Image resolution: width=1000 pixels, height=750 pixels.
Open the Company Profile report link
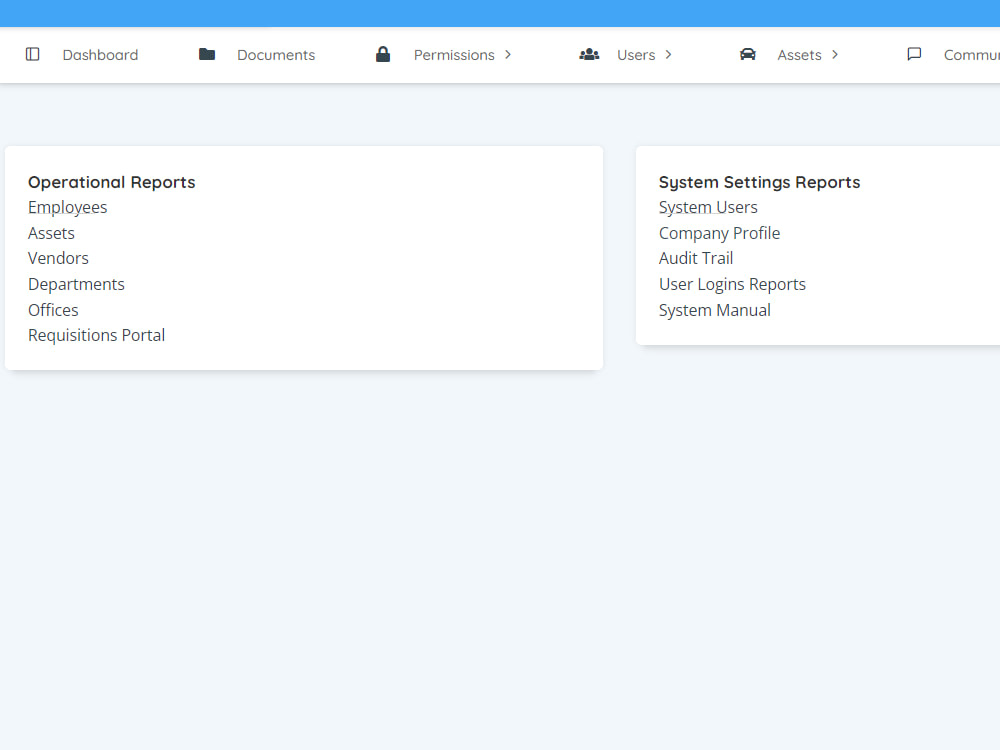pos(719,233)
